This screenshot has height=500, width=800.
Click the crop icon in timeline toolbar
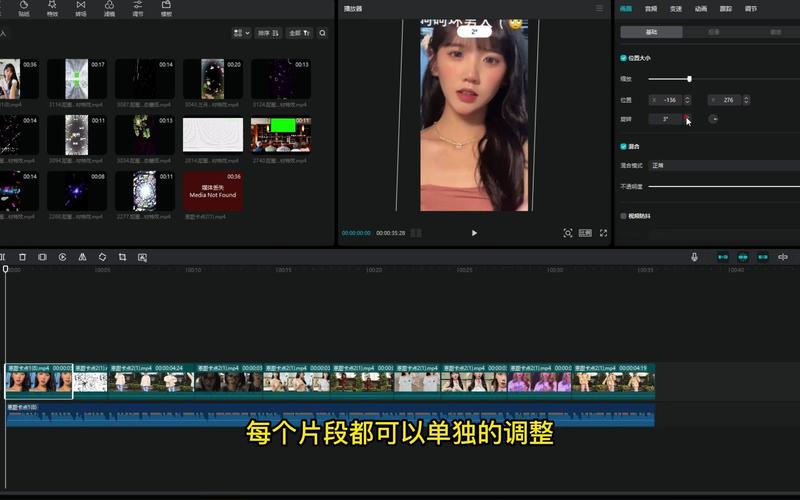[x=122, y=257]
